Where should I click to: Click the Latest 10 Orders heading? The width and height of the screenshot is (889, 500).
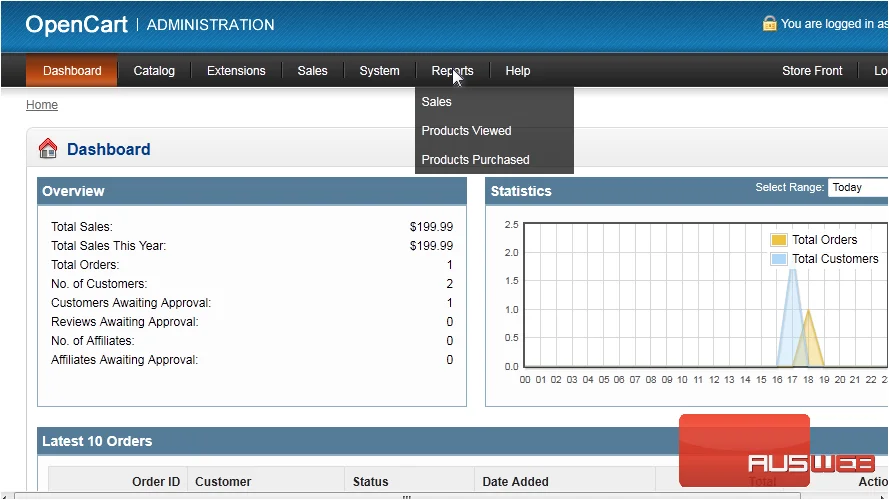point(97,441)
